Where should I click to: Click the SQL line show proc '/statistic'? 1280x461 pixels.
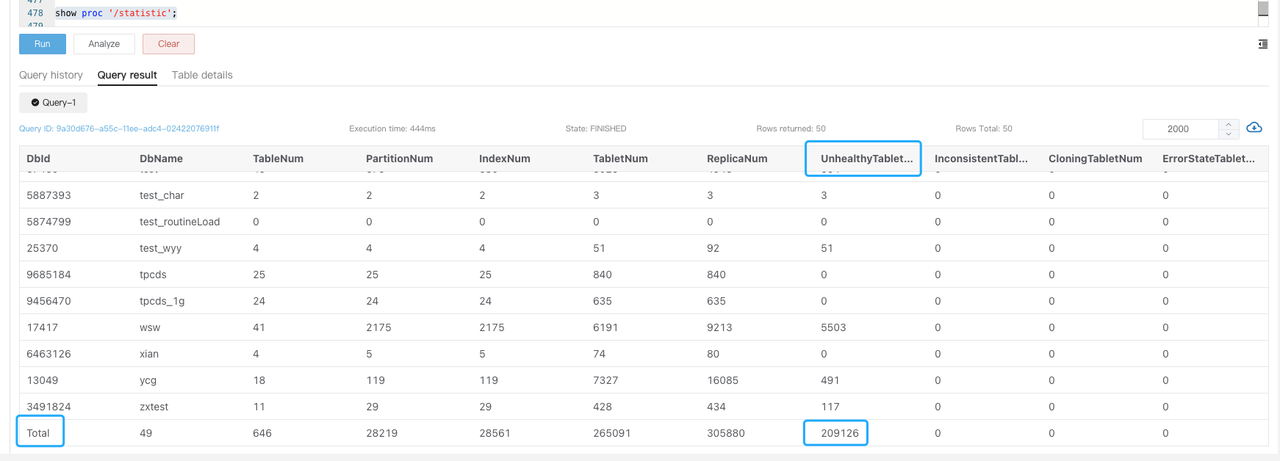(x=115, y=13)
